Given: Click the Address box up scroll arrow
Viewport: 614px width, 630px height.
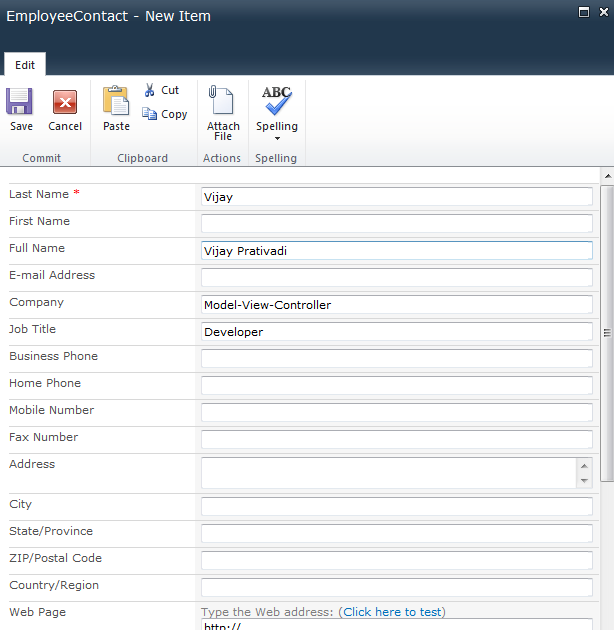Looking at the screenshot, I should (x=584, y=466).
